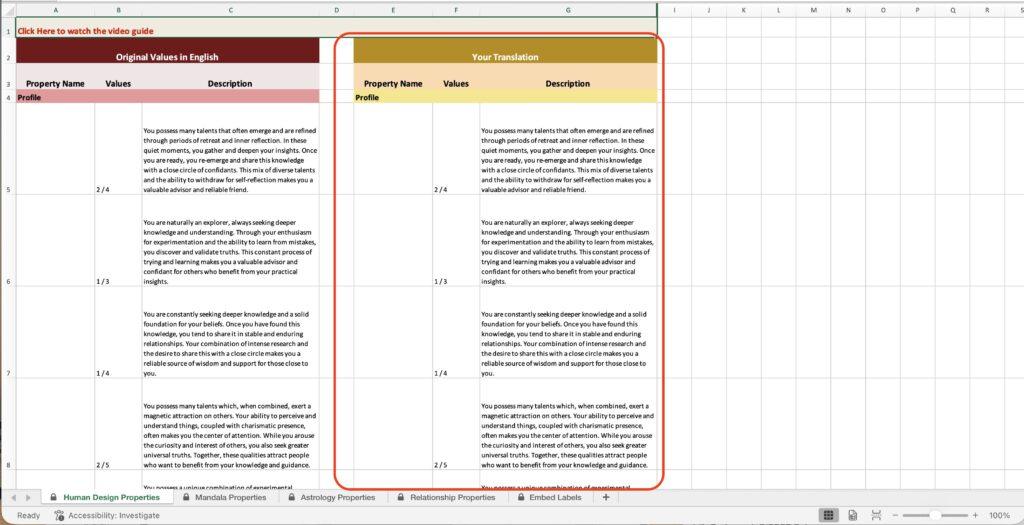This screenshot has height=525, width=1024.
Task: Click the Normal view icon in status bar
Action: coord(828,515)
